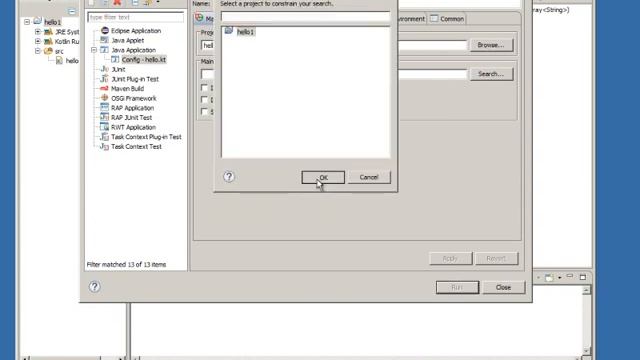The image size is (640, 360).
Task: Click the Apply button
Action: click(451, 258)
